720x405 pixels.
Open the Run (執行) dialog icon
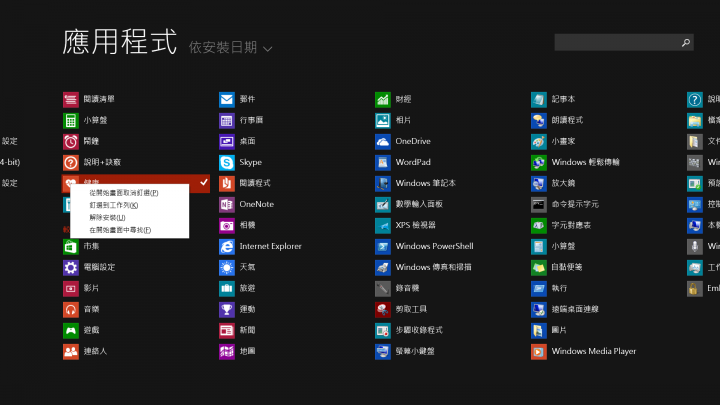[539, 288]
